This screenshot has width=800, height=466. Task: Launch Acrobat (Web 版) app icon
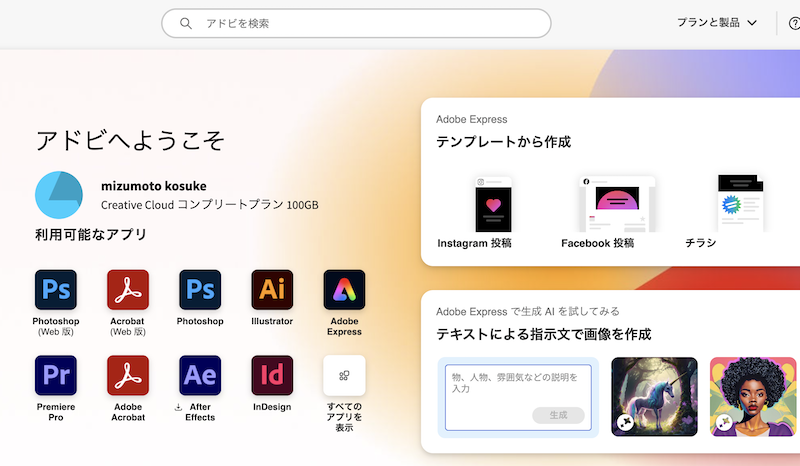(x=128, y=290)
